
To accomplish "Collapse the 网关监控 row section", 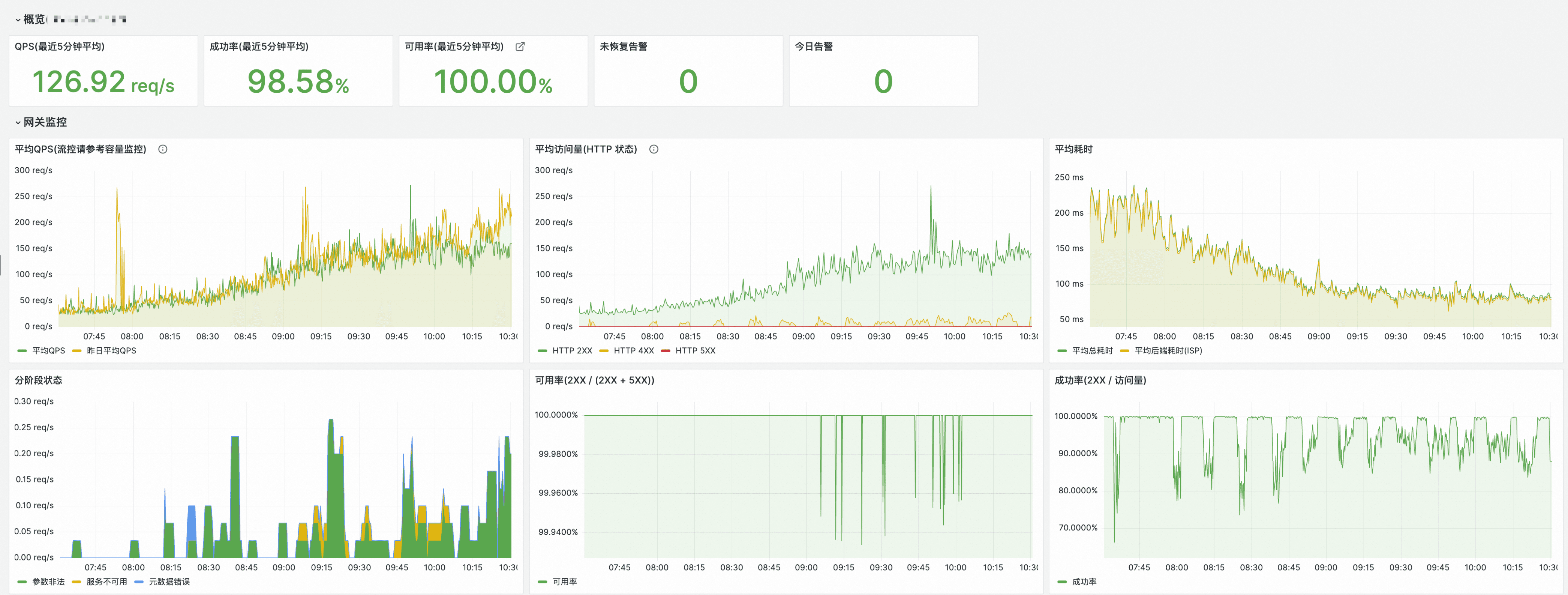I will pos(18,122).
